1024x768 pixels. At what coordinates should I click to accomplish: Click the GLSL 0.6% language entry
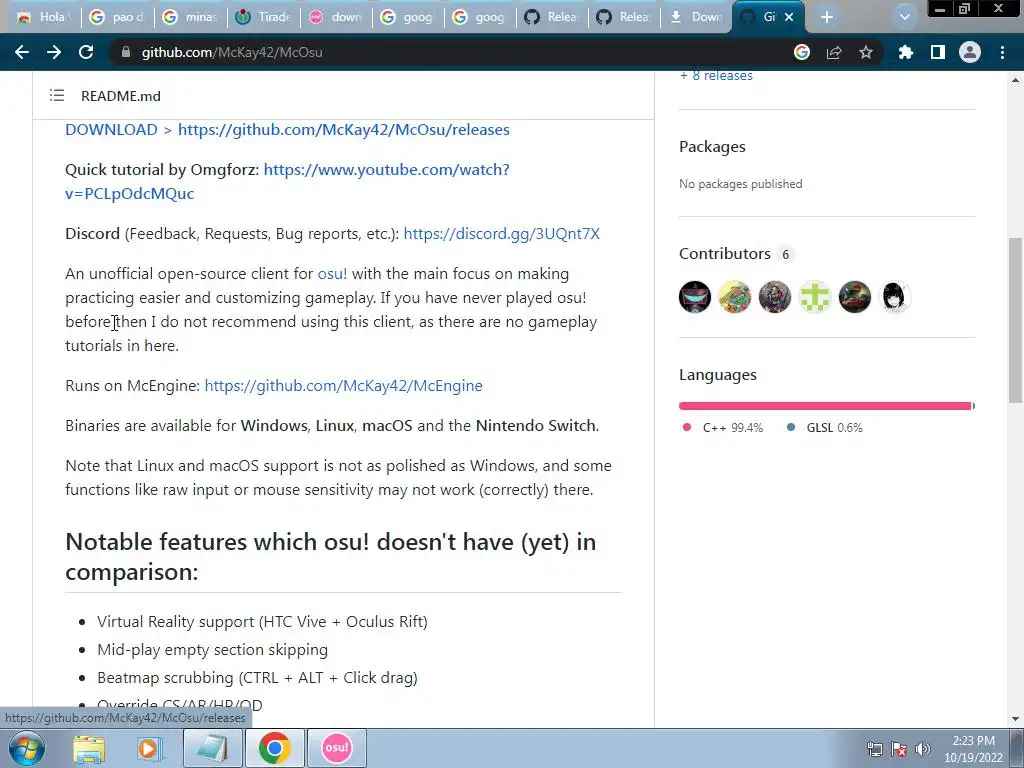click(x=825, y=428)
